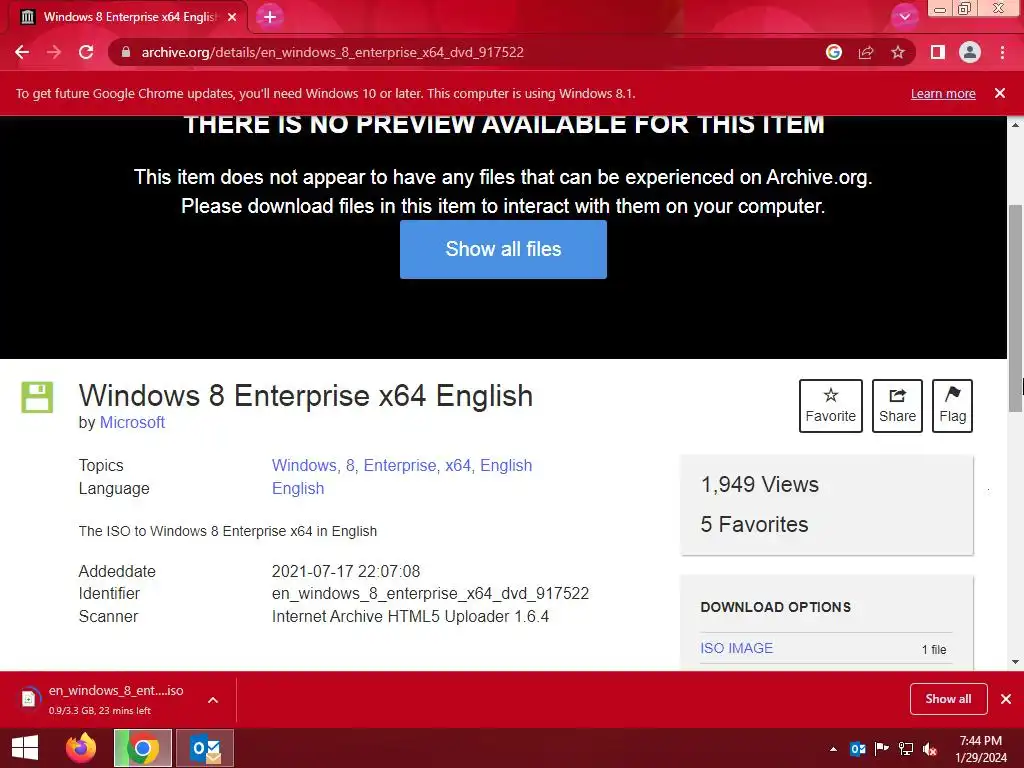Click the Show all files button
1024x768 pixels.
503,249
